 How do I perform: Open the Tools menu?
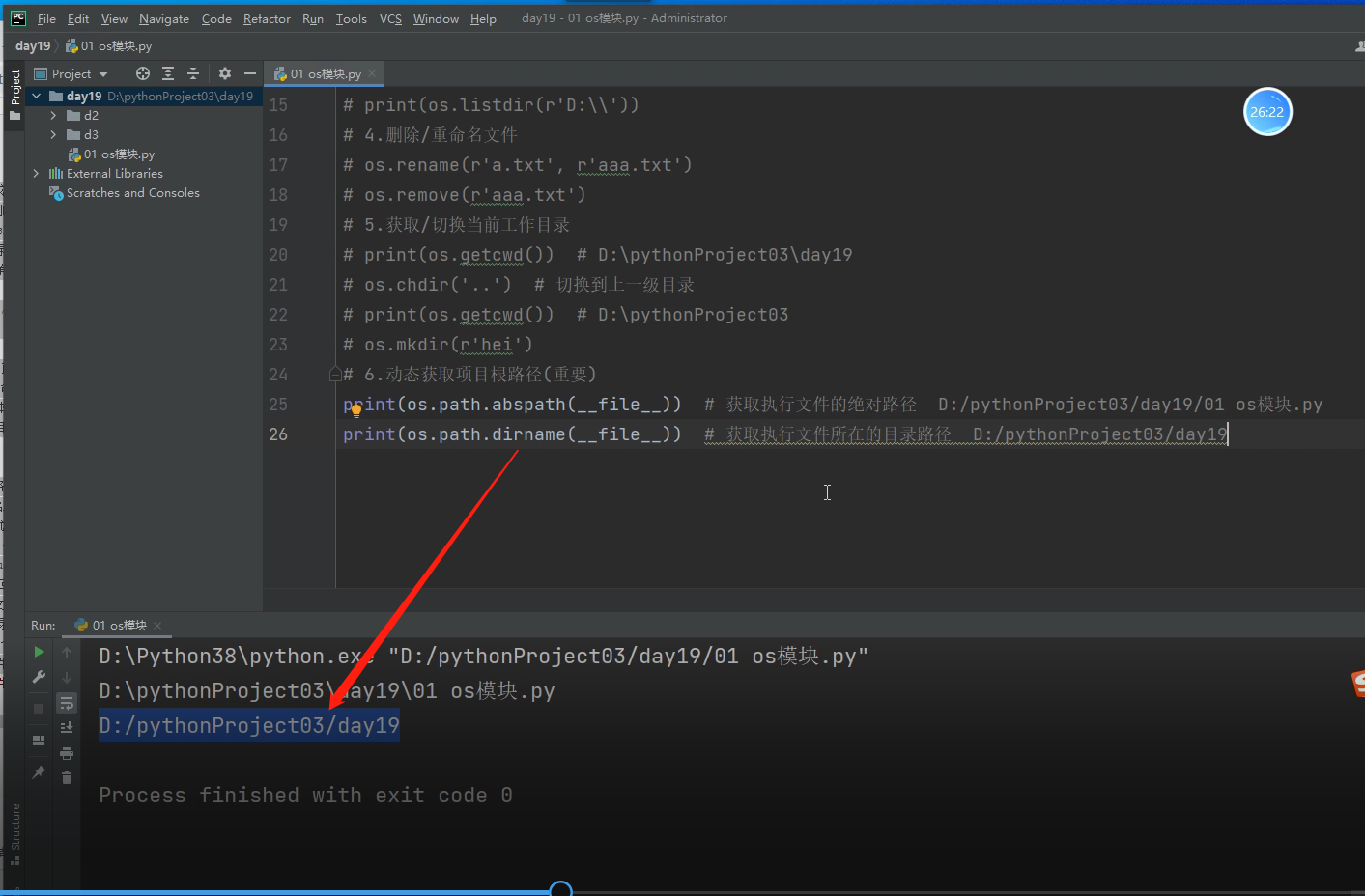(351, 18)
